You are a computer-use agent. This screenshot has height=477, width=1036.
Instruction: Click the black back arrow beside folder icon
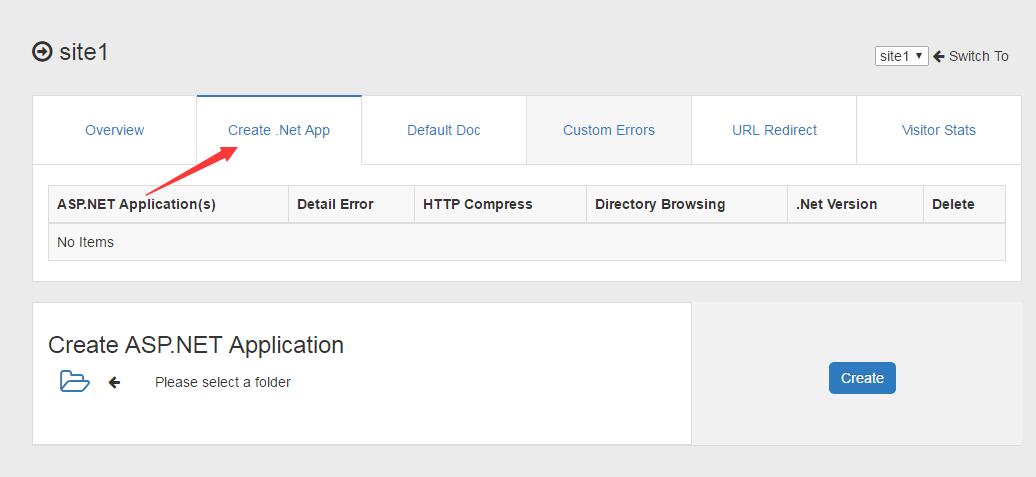tap(114, 382)
